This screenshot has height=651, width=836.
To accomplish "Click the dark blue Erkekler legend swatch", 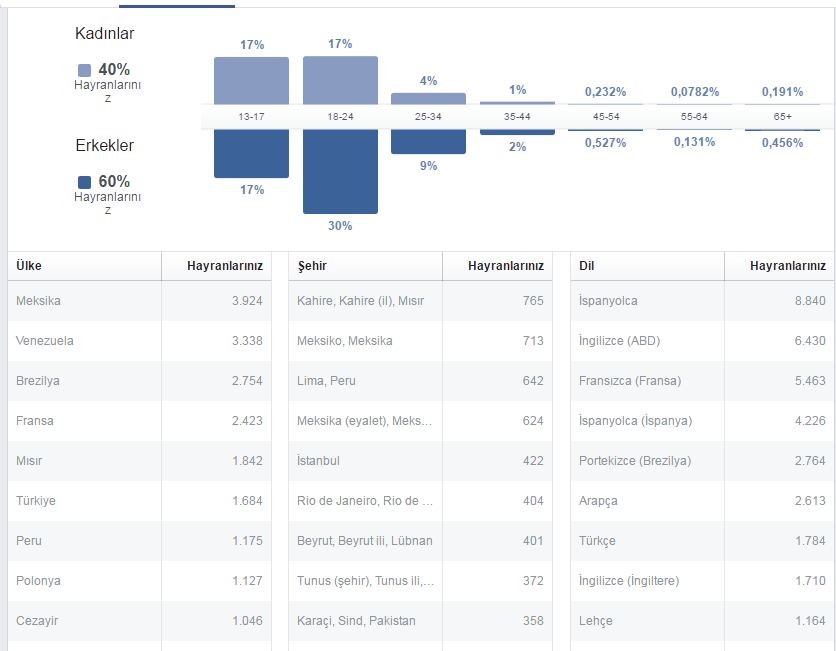I will click(84, 182).
